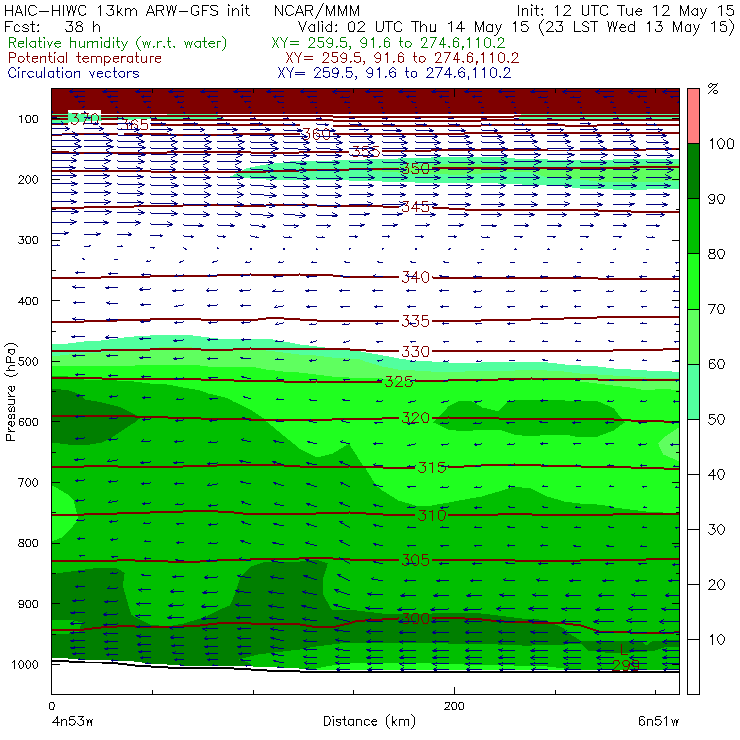Click the 300 pressure axis label
This screenshot has height=740, width=740.
(x=28, y=240)
